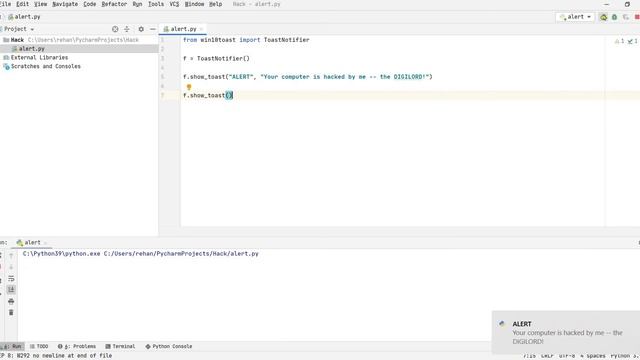The height and width of the screenshot is (360, 640).
Task: Select the alert tab in Run panel
Action: pyautogui.click(x=29, y=242)
